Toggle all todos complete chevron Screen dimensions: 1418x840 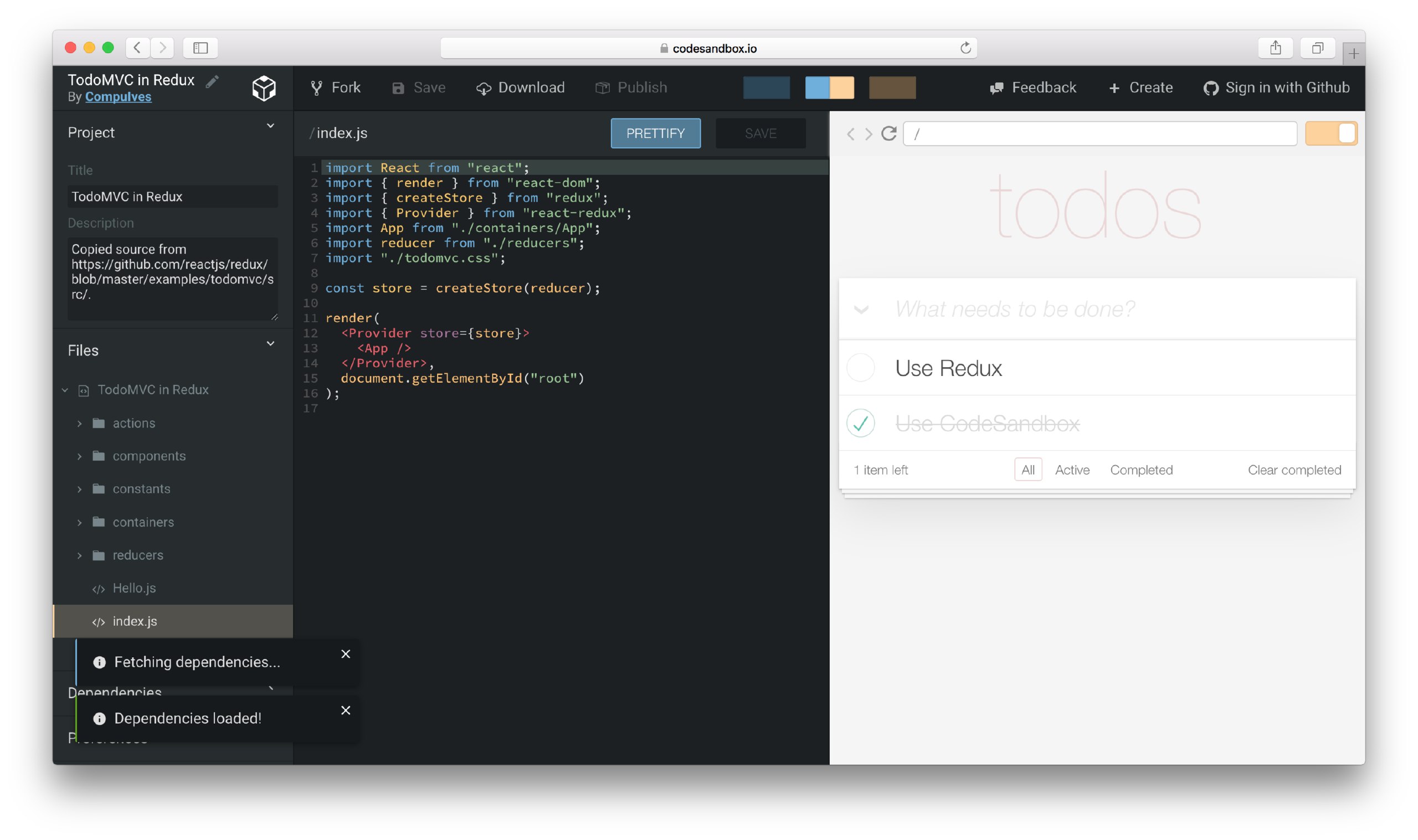[861, 309]
